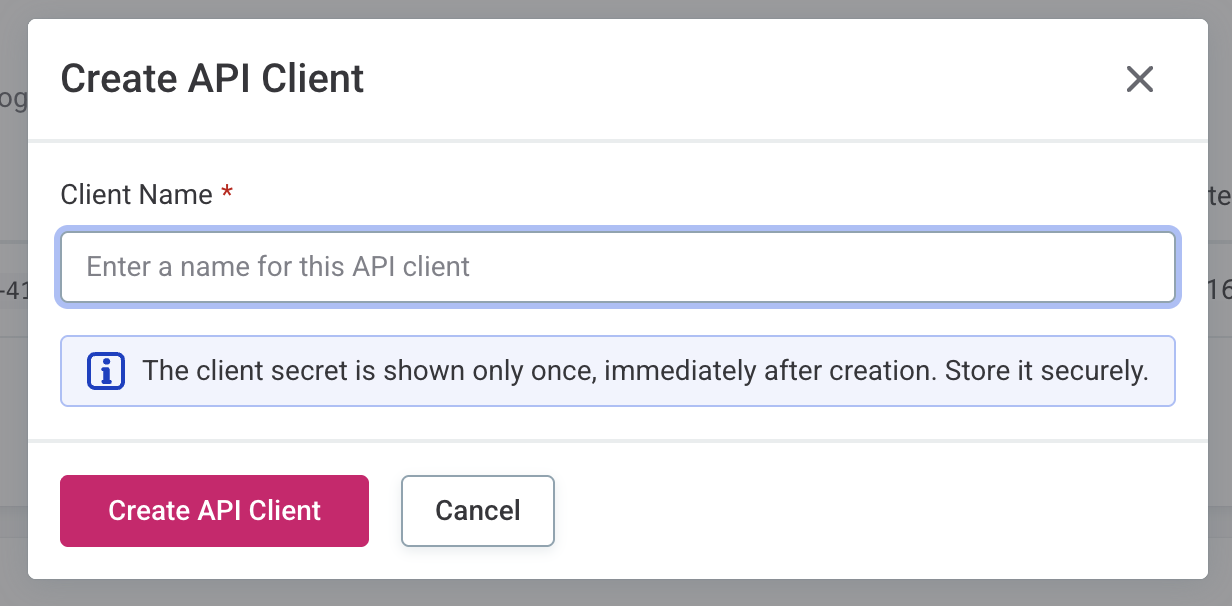Select the Cancel button

[477, 511]
